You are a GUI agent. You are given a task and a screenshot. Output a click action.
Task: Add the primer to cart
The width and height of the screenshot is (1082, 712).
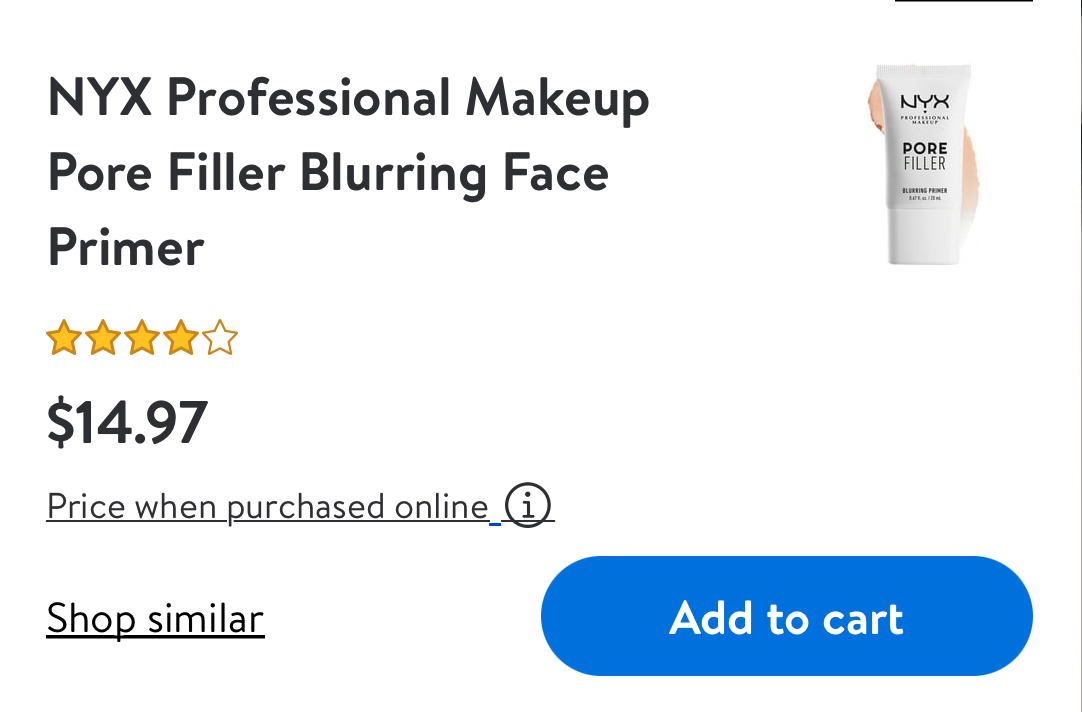[x=787, y=616]
